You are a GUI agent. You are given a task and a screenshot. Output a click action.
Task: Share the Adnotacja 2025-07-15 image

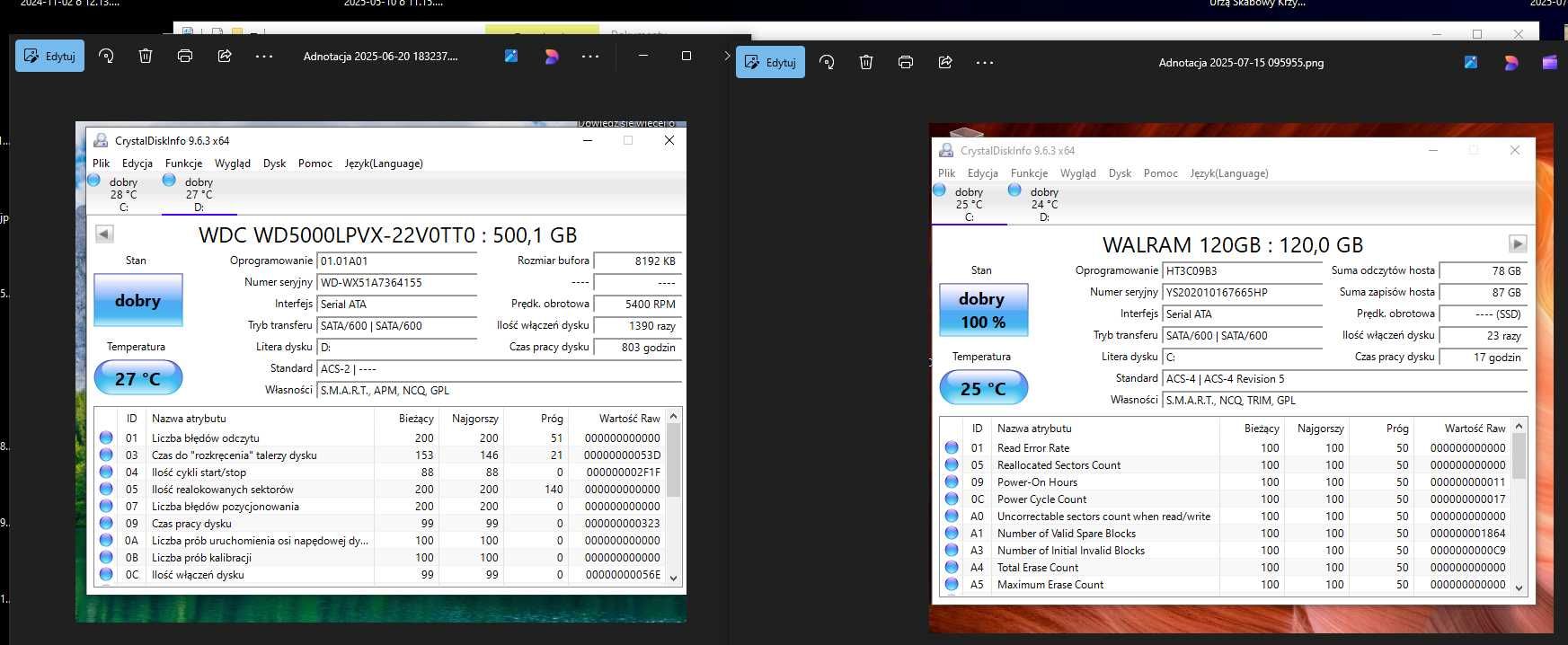[945, 62]
